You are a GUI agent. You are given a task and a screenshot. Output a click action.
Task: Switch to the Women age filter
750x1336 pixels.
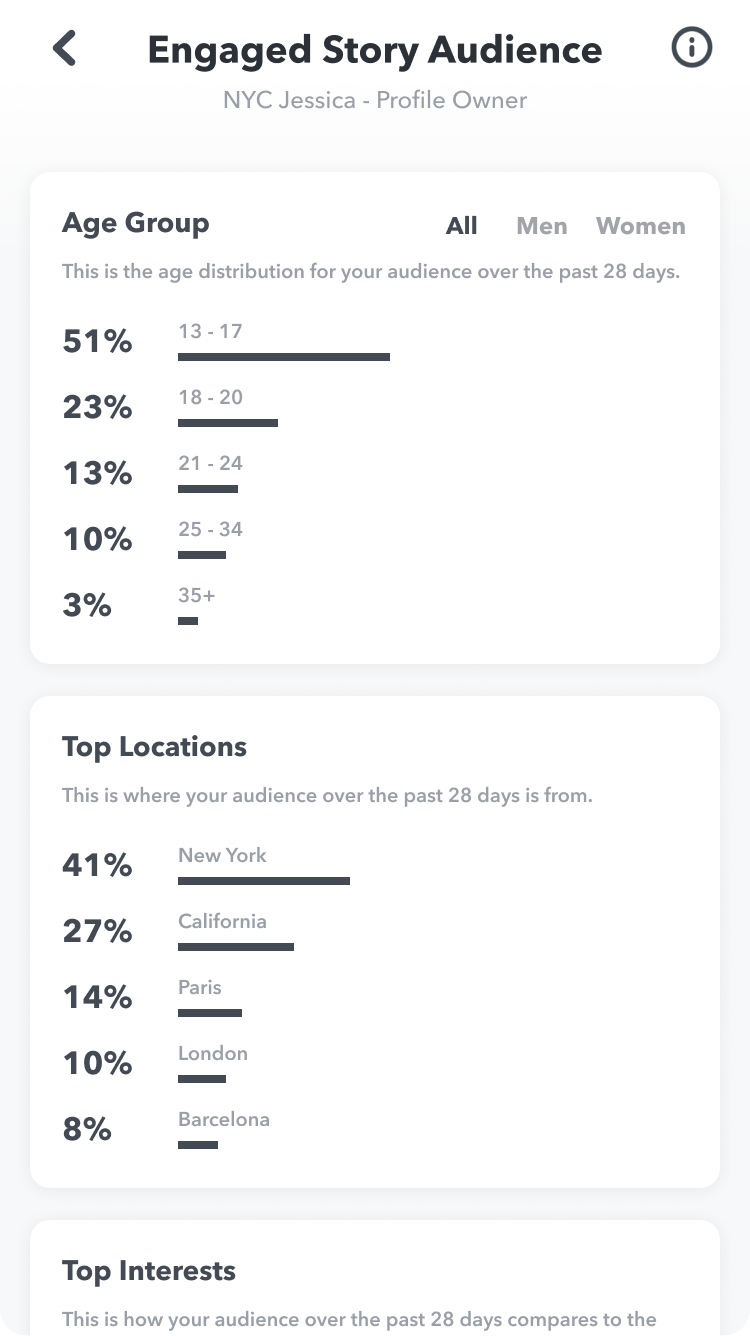pos(641,226)
